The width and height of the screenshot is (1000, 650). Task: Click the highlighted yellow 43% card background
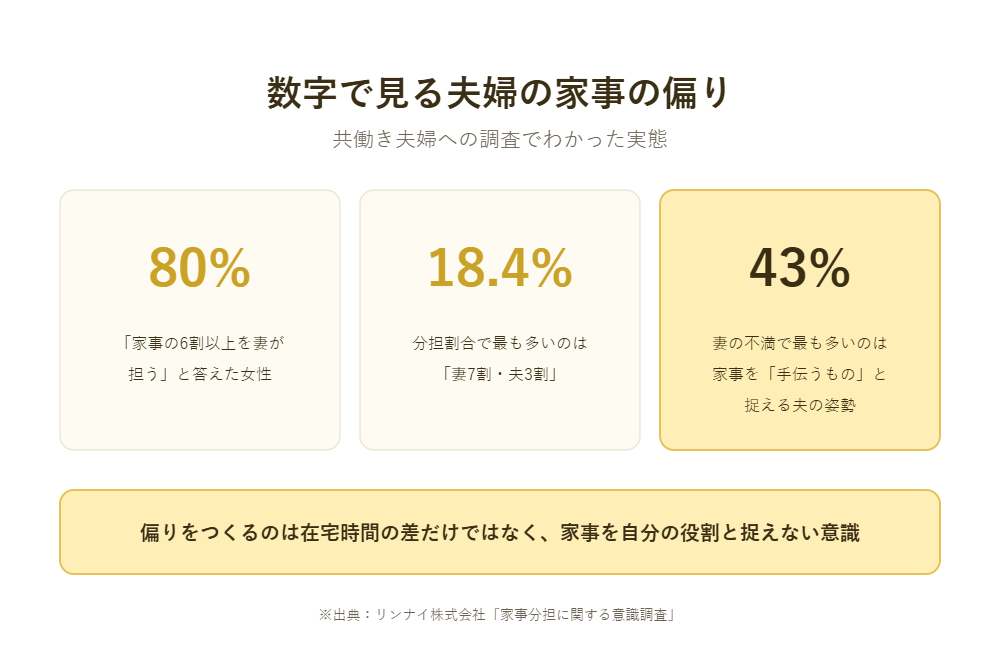[x=800, y=434]
